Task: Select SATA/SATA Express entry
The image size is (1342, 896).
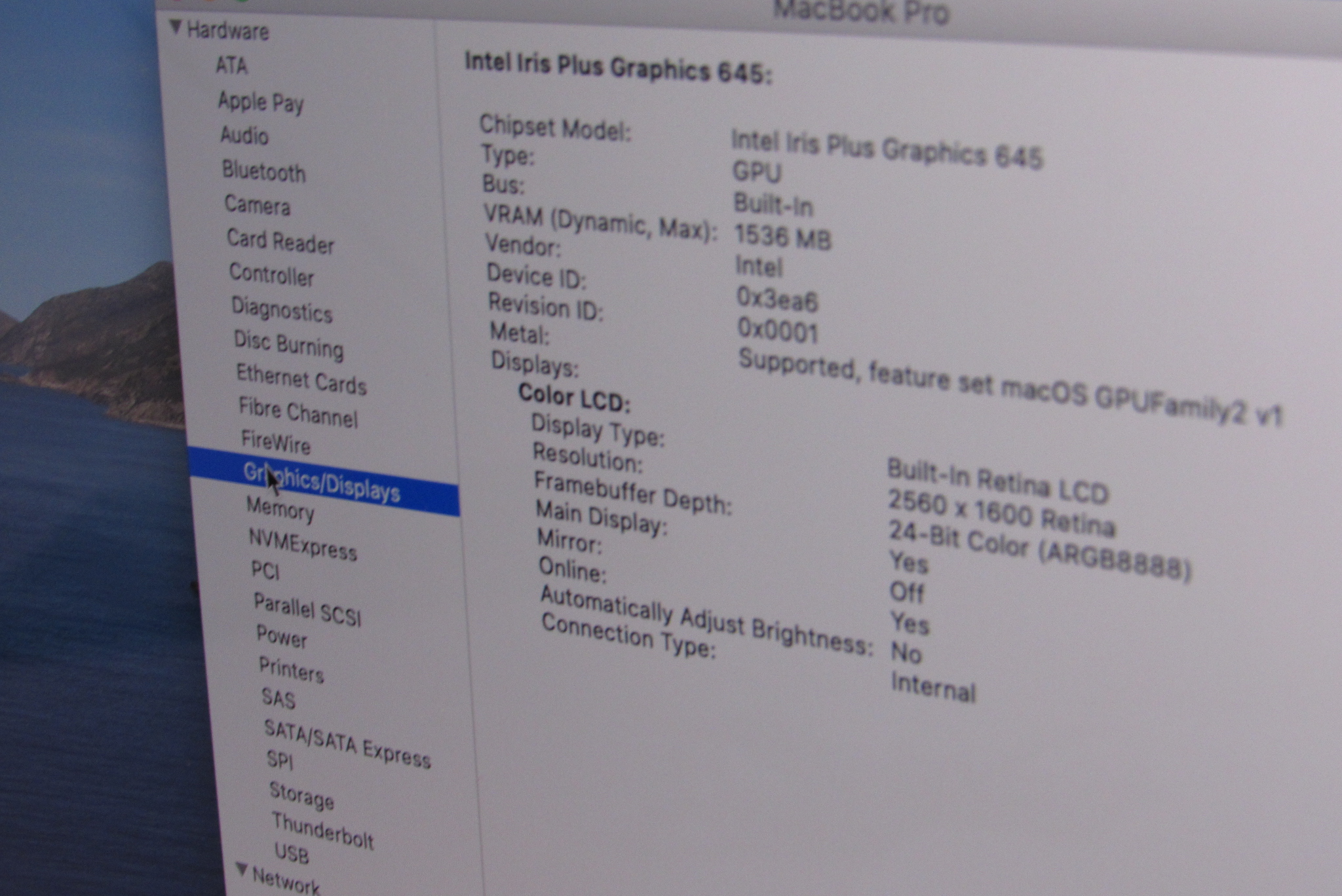Action: pos(347,743)
